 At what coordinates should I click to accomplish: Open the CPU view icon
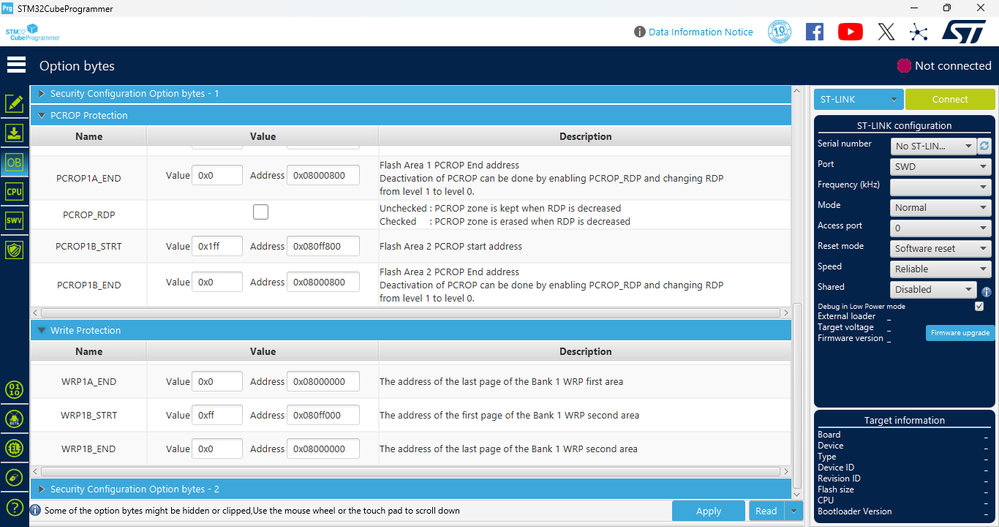(14, 192)
